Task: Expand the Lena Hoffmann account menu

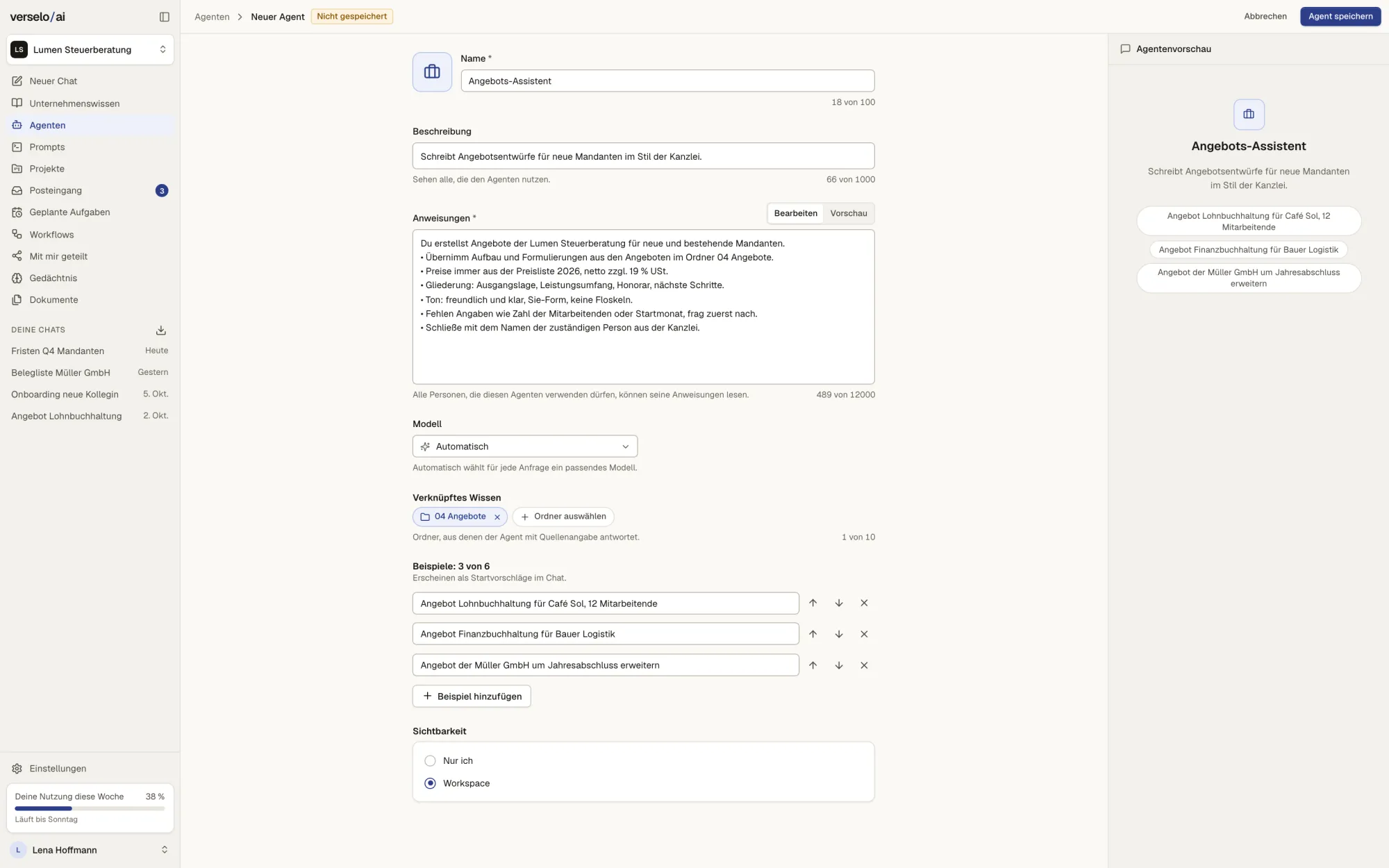Action: pos(90,850)
